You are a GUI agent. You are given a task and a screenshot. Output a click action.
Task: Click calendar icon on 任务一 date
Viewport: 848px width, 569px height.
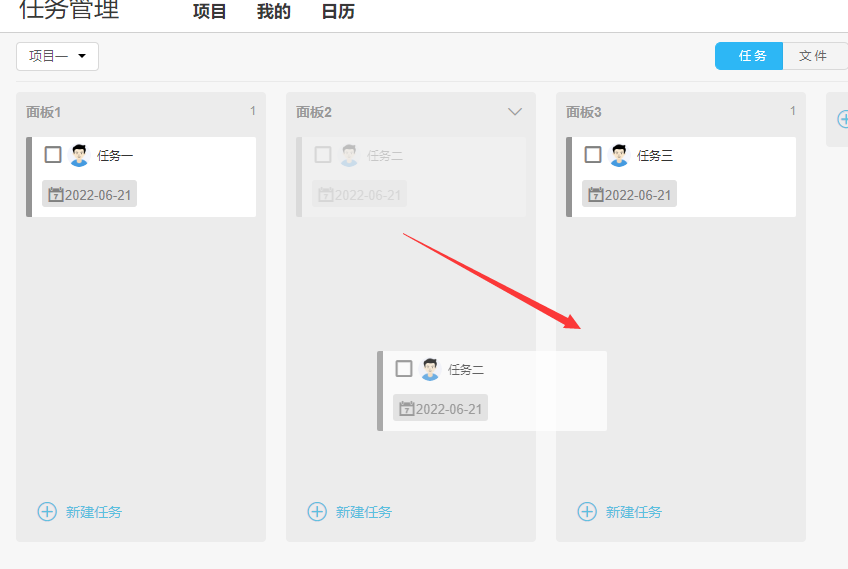(55, 195)
